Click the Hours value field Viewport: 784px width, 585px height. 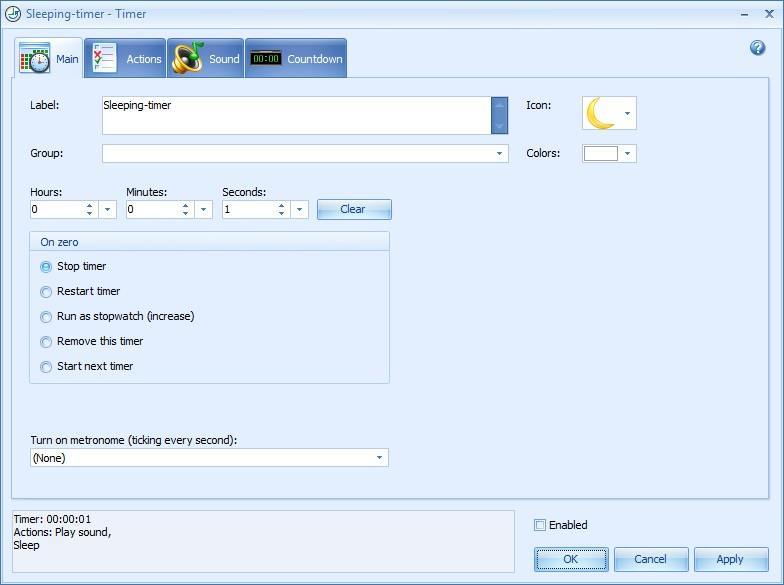[x=56, y=210]
